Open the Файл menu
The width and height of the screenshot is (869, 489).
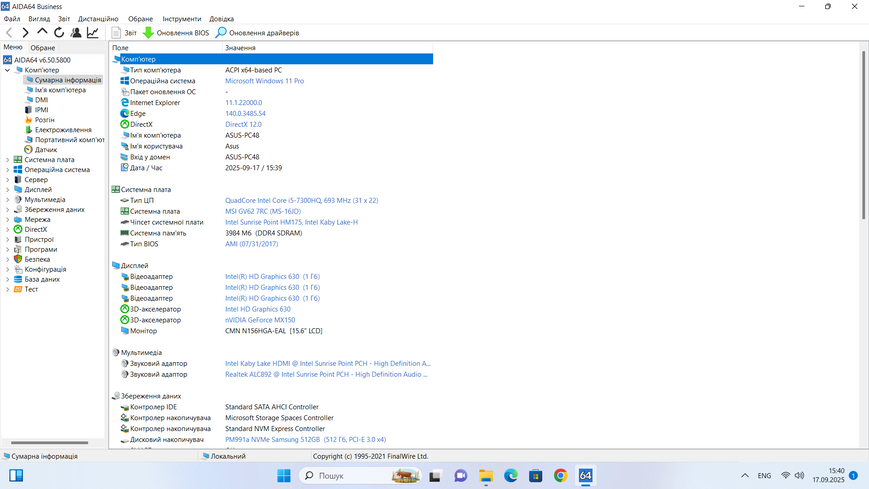12,19
